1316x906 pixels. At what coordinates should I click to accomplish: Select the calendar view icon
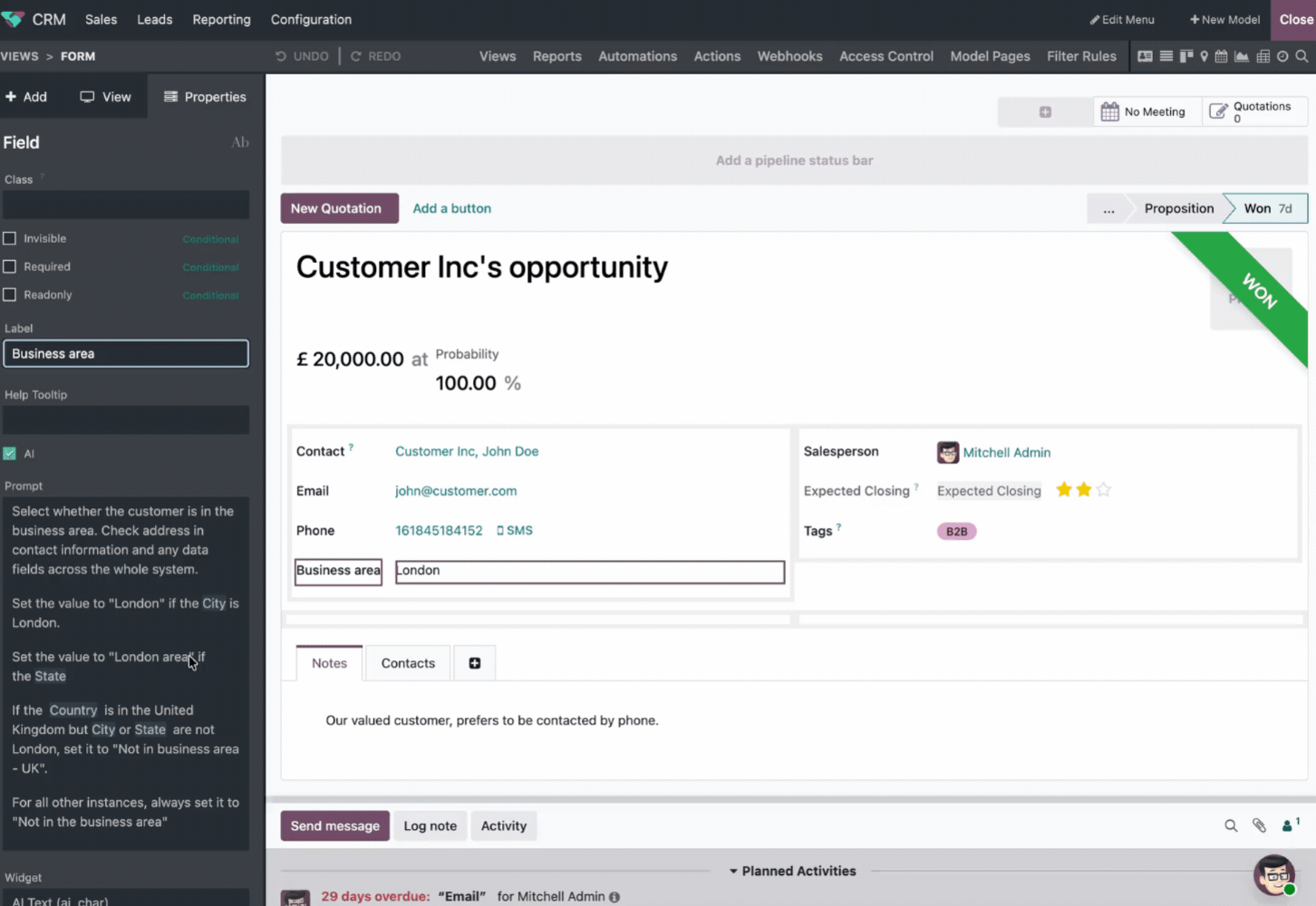1221,56
